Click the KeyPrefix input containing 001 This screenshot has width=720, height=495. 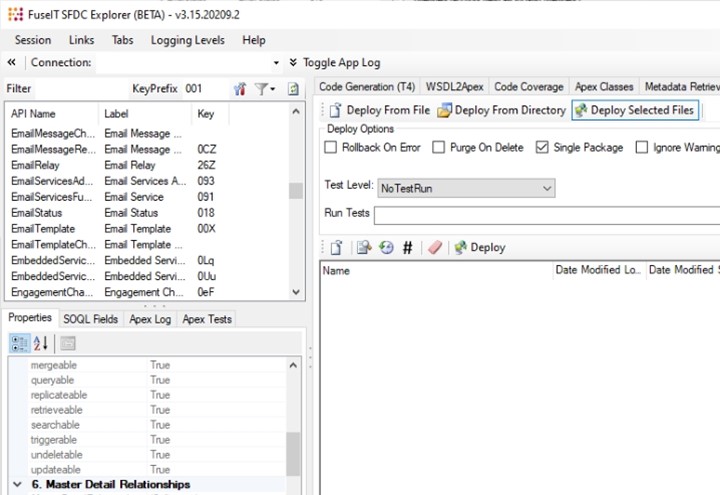[x=205, y=89]
